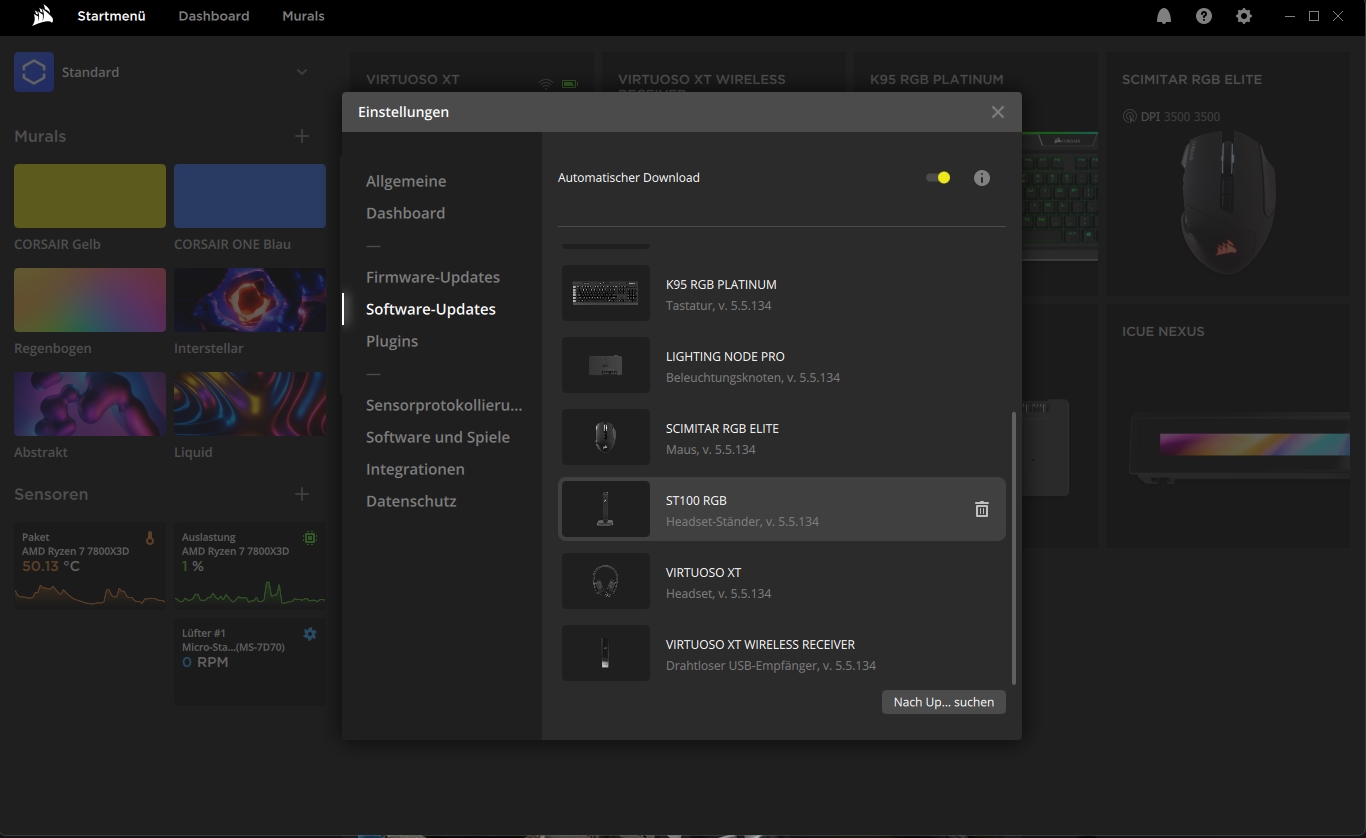Click the 'Tastatur, v. 5.5.134' text
Viewport: 1366px width, 838px height.
[718, 306]
